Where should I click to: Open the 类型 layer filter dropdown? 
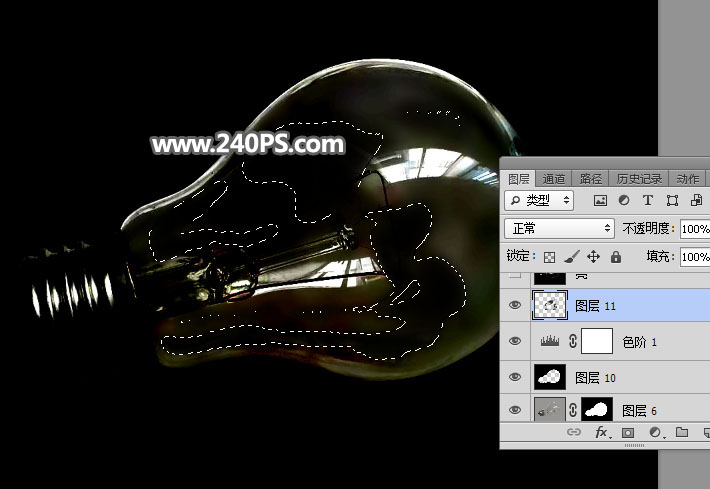click(x=540, y=200)
